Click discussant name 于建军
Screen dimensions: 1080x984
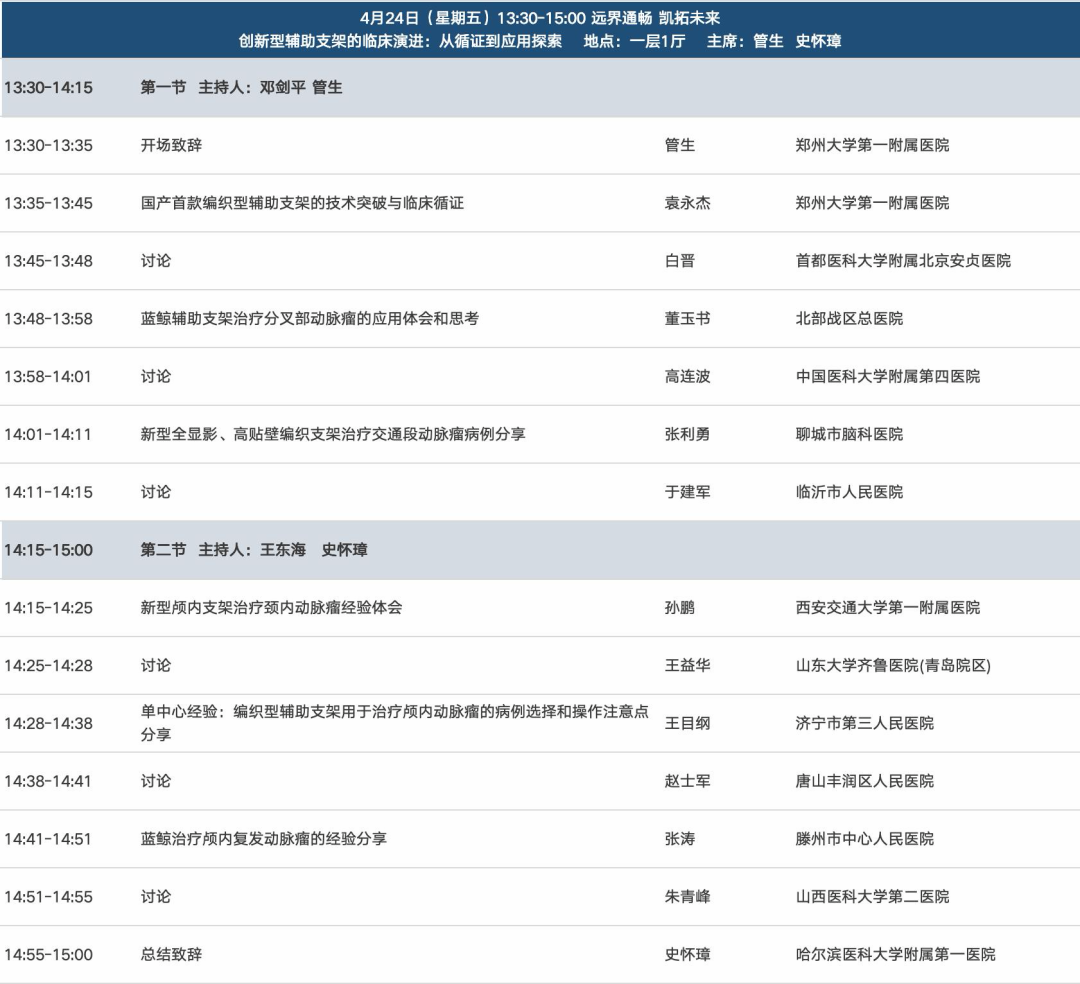click(687, 492)
